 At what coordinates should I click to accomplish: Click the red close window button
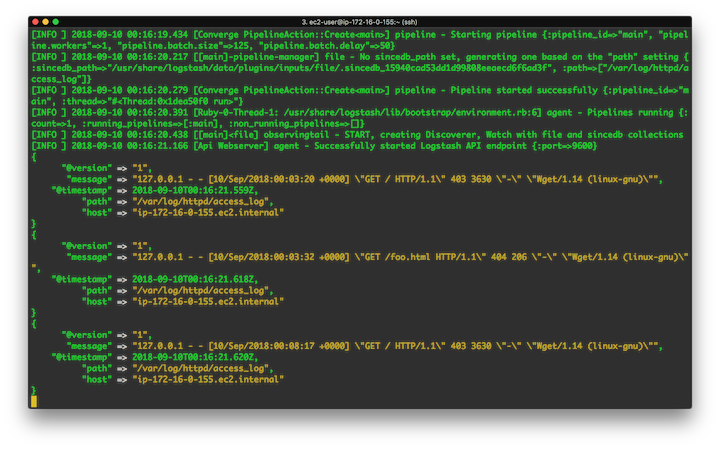click(x=35, y=22)
